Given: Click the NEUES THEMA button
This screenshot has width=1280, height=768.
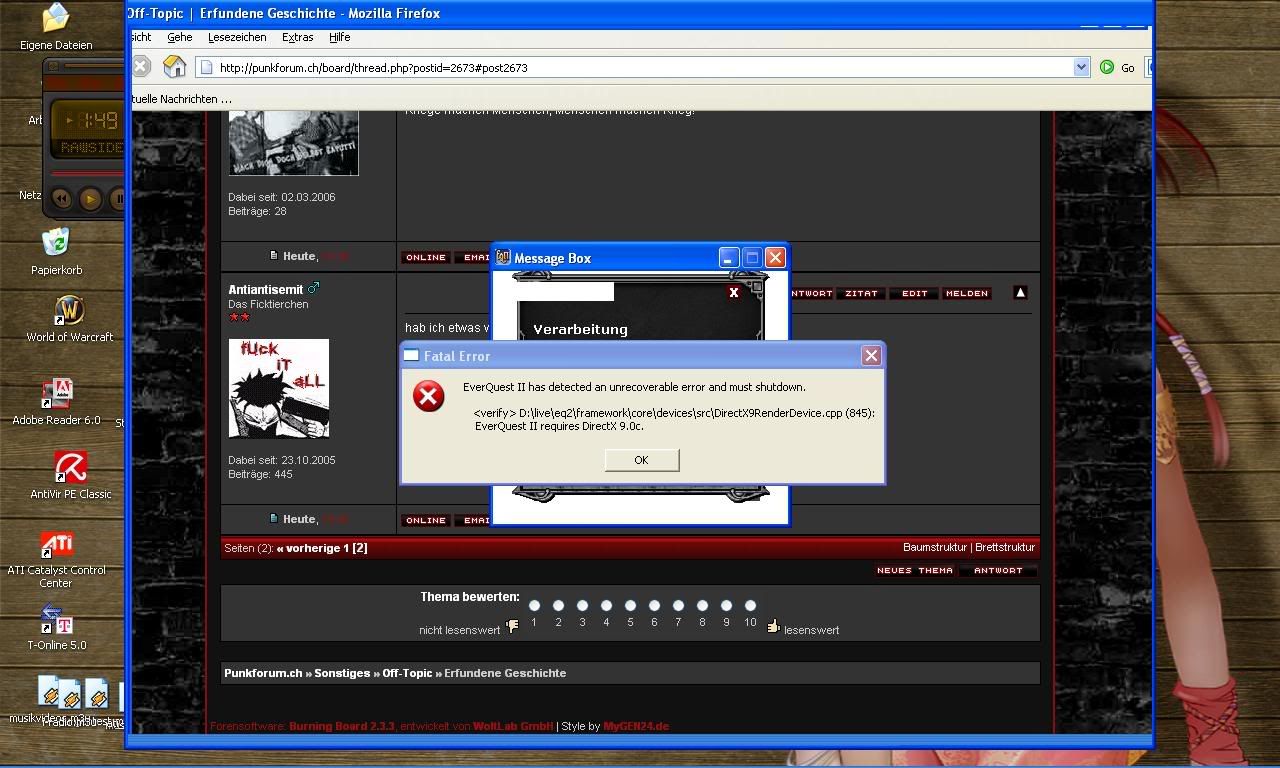Looking at the screenshot, I should click(915, 571).
